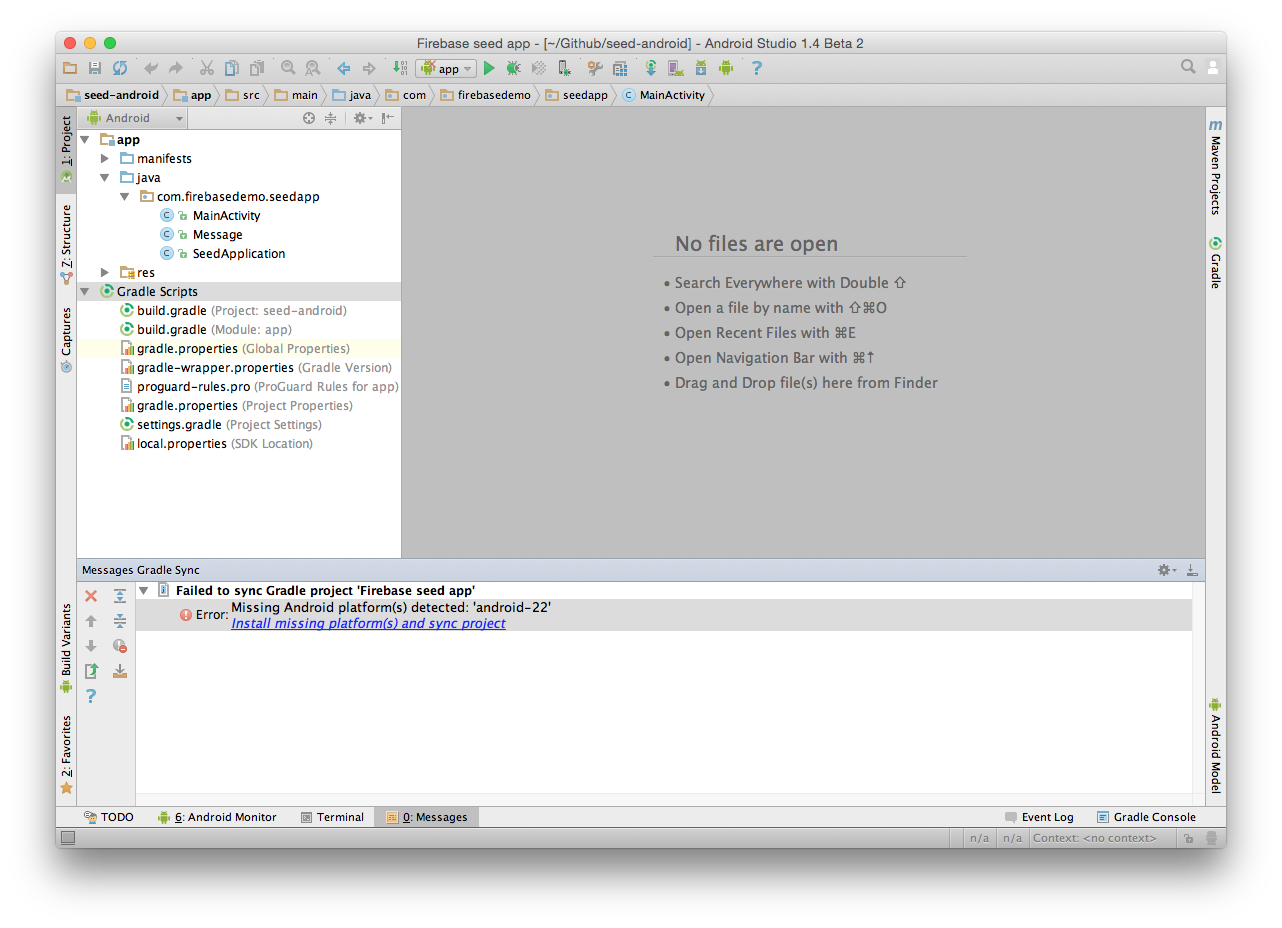The width and height of the screenshot is (1282, 928).
Task: Click the Search Everywhere magnifier icon
Action: (1188, 67)
